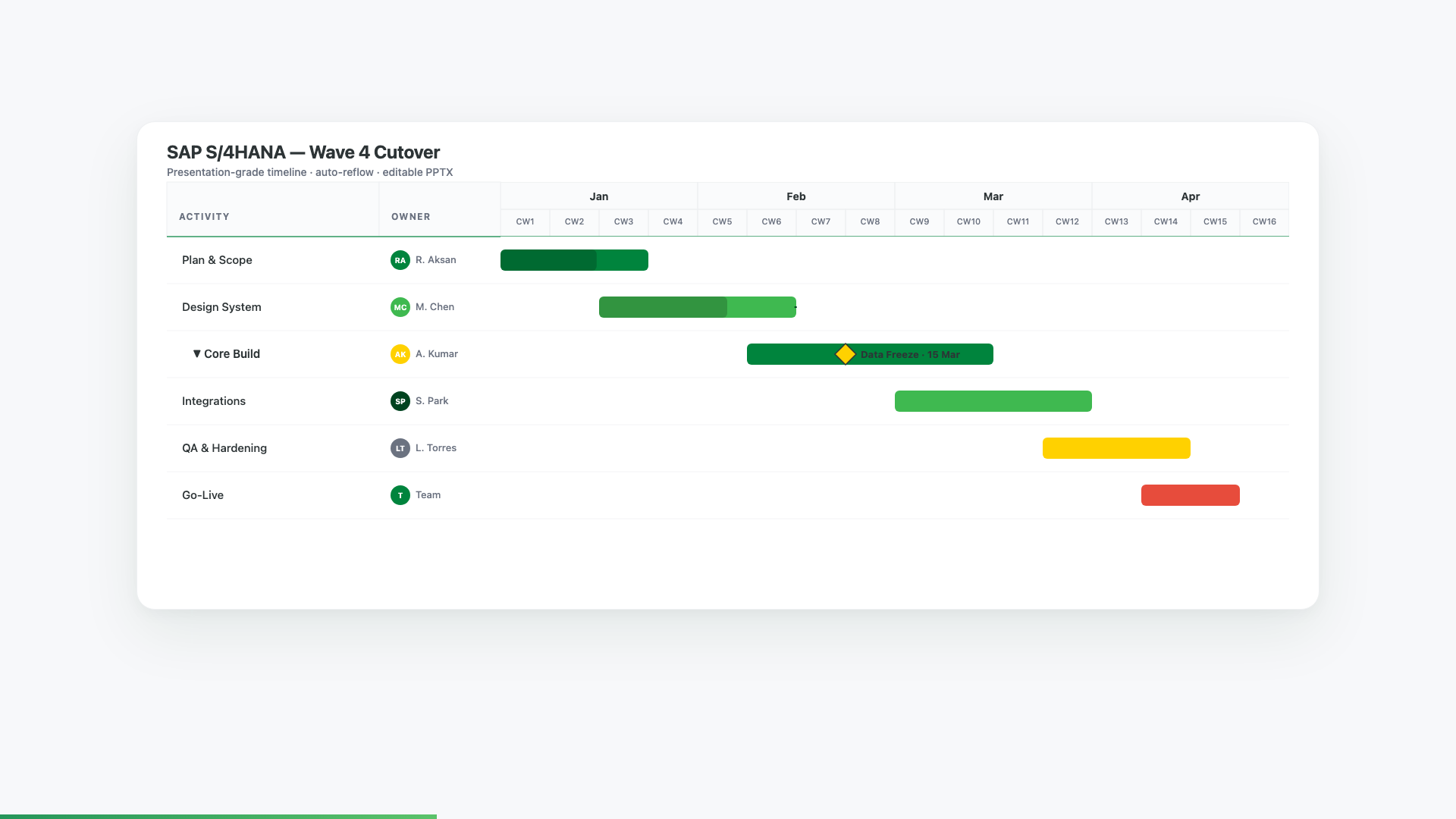Screen dimensions: 1456x819
Task: Click the owner name Team
Action: 428,495
